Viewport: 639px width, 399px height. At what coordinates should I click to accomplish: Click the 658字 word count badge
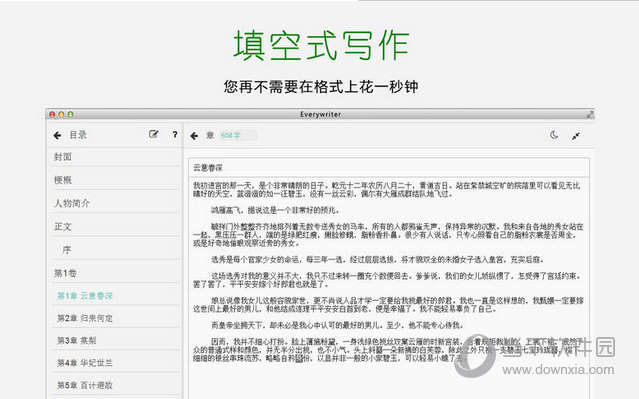[x=238, y=135]
